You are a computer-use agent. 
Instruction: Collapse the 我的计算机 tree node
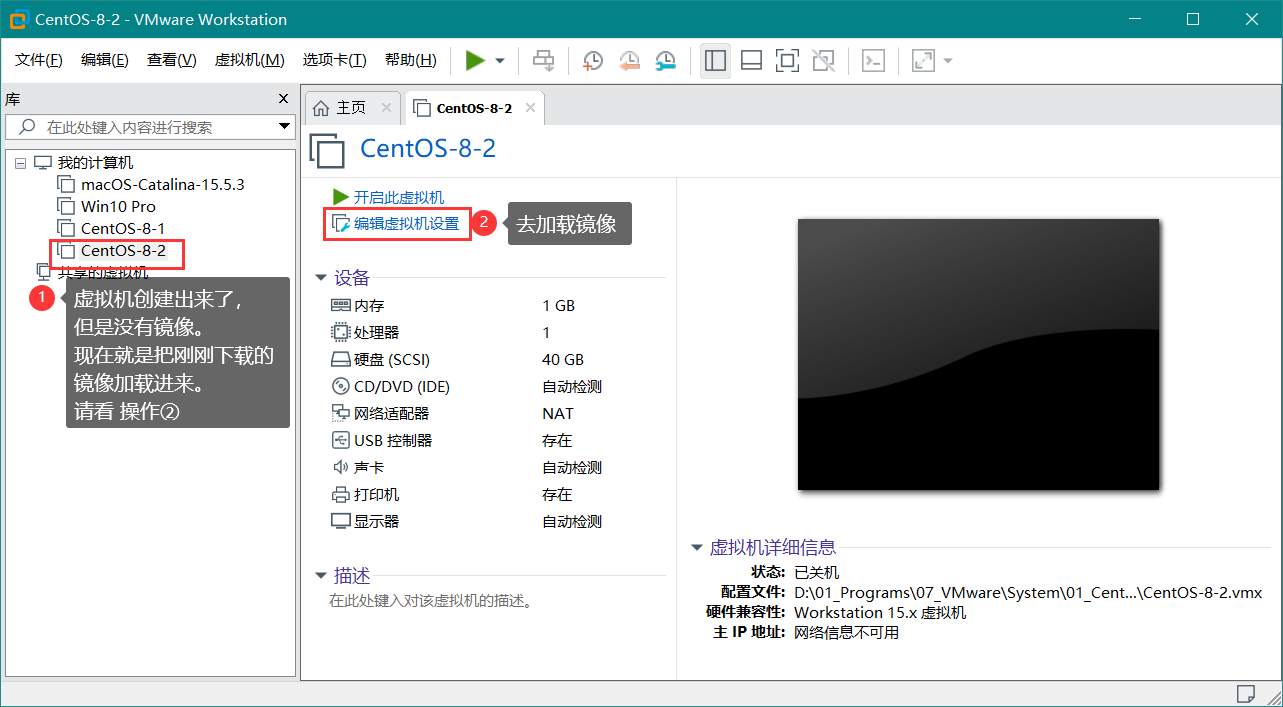pos(20,163)
